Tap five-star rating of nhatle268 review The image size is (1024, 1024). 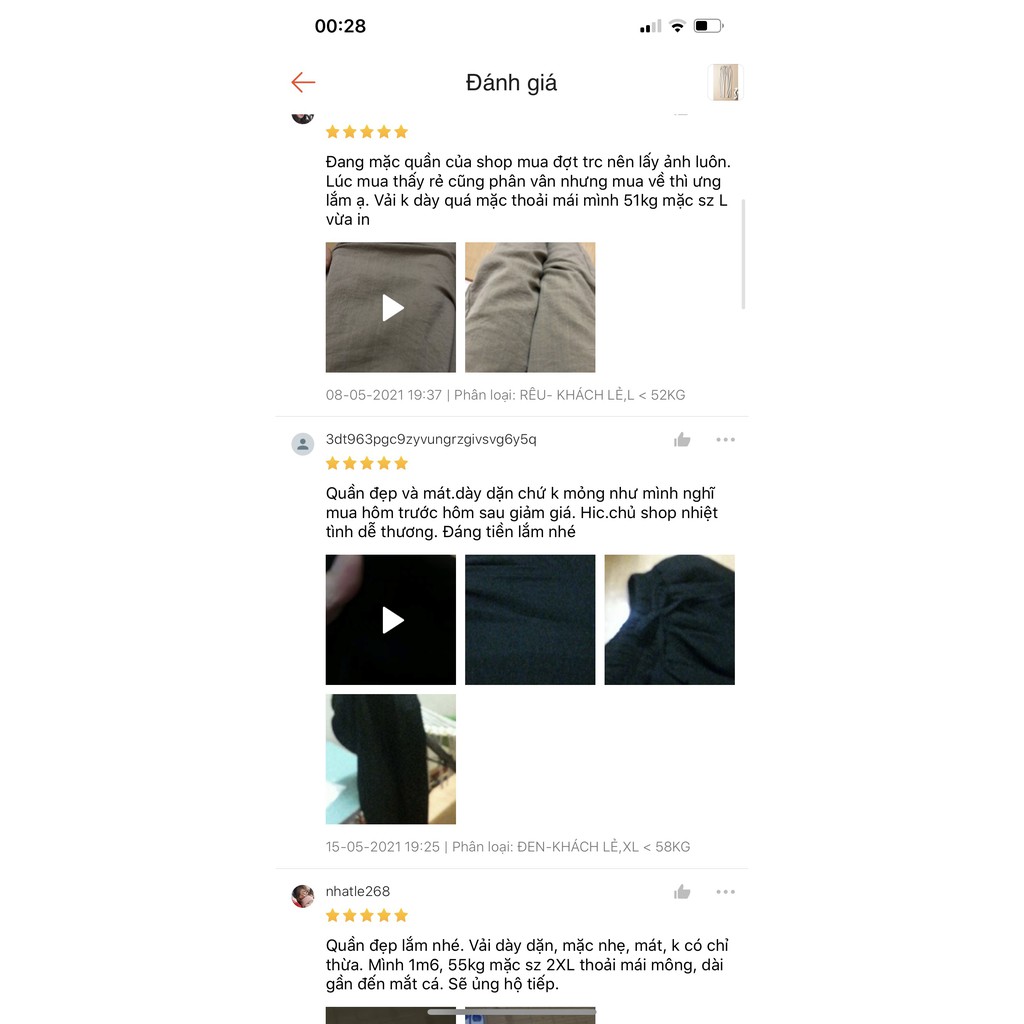pos(367,916)
